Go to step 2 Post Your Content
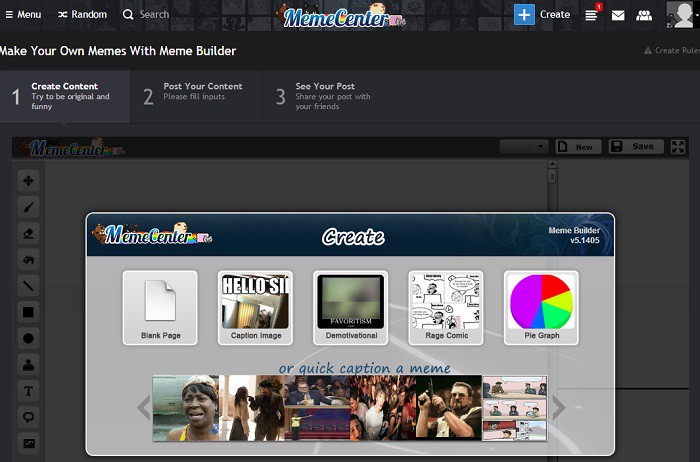This screenshot has height=462, width=700. 196,96
